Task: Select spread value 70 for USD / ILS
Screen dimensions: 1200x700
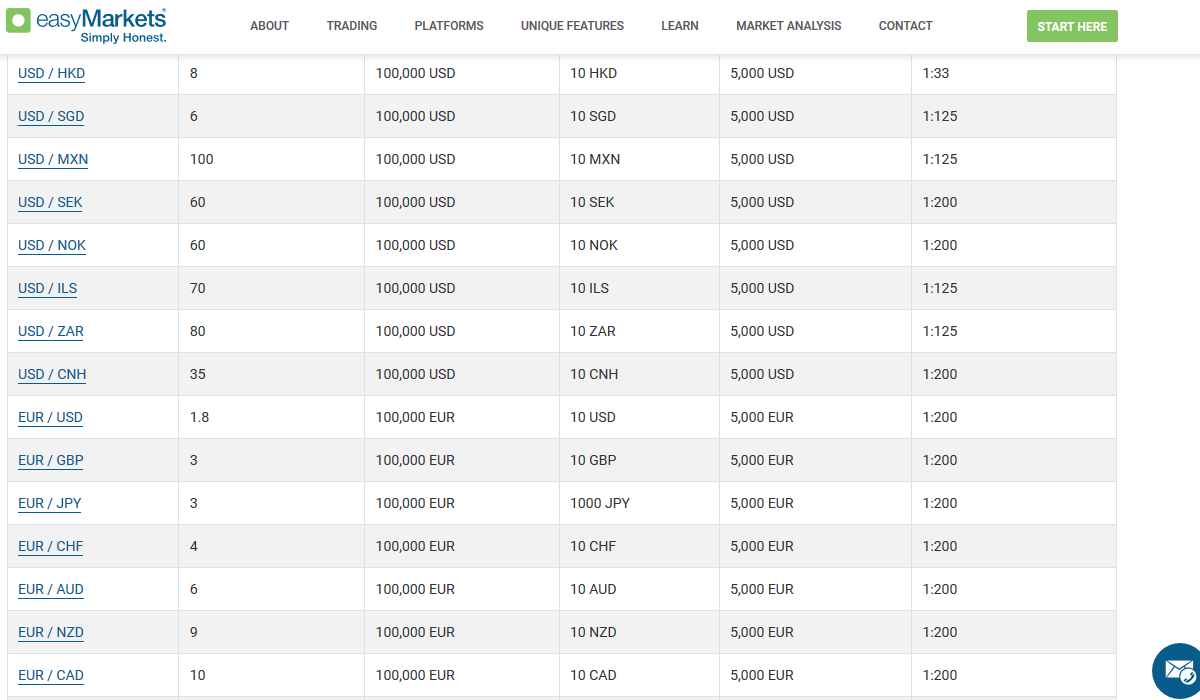Action: [198, 288]
